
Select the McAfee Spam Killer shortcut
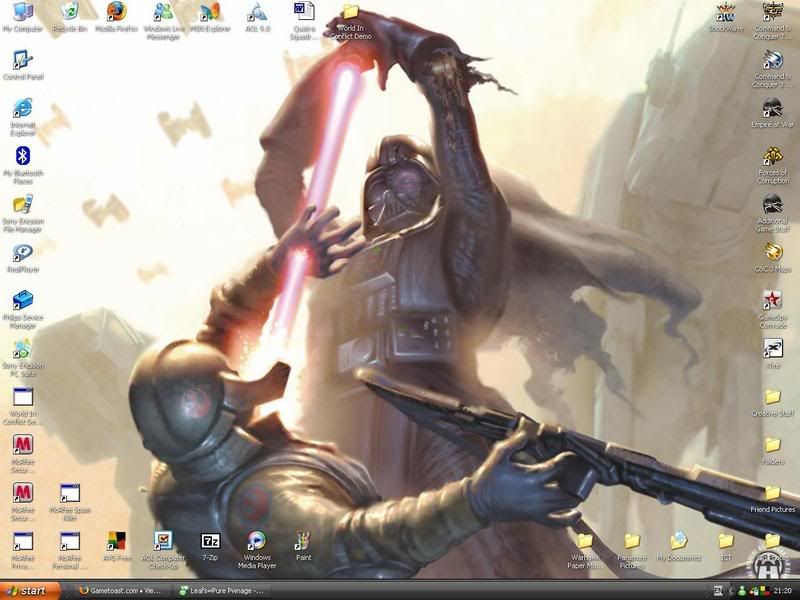pos(70,502)
